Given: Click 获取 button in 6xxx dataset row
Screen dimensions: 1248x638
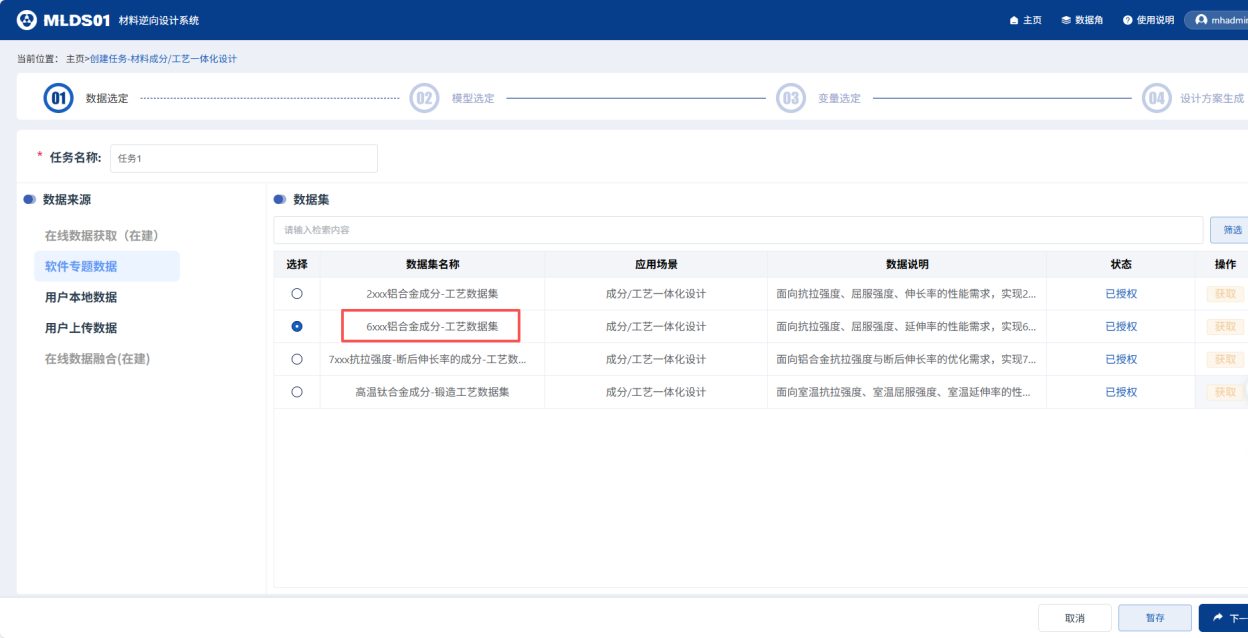Looking at the screenshot, I should coord(1224,327).
